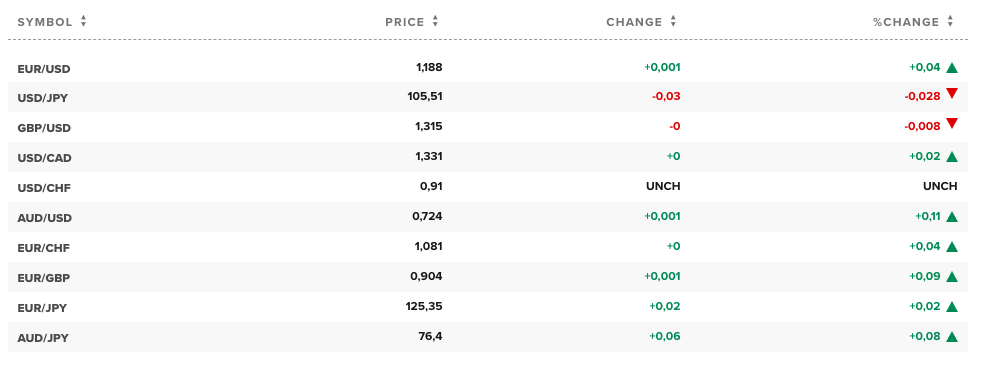The image size is (986, 373).
Task: Click the green up arrow for EUR/GBP
Action: [x=951, y=277]
